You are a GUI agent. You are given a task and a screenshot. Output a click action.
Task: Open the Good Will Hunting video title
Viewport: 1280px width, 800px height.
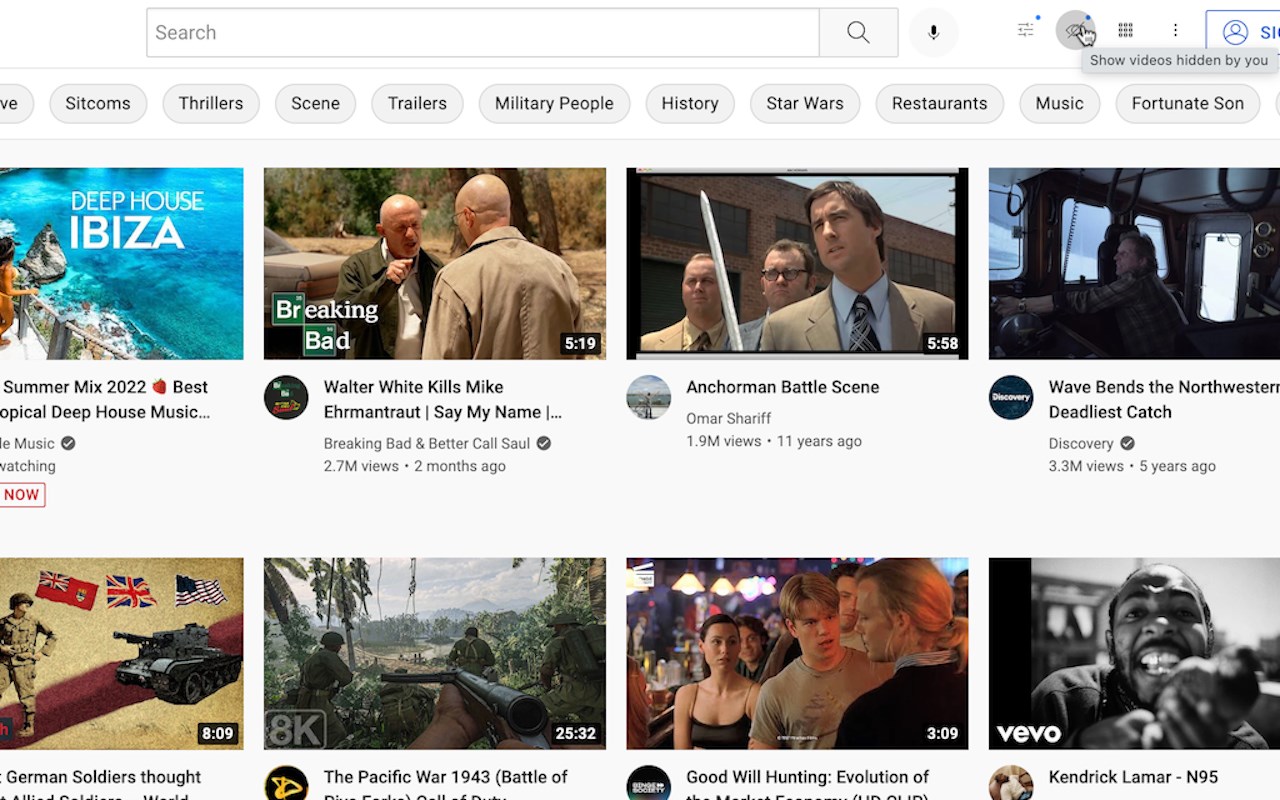coord(808,782)
